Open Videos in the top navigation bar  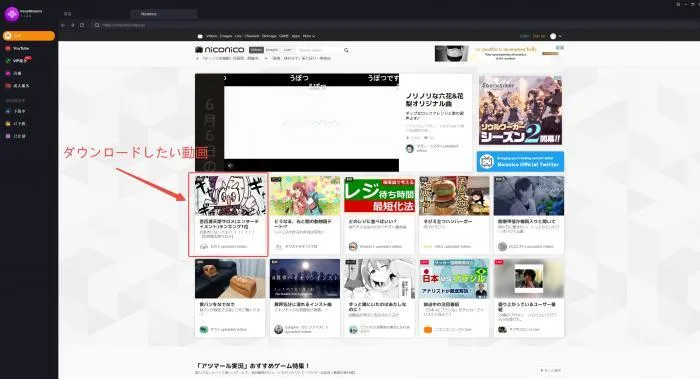coord(211,36)
